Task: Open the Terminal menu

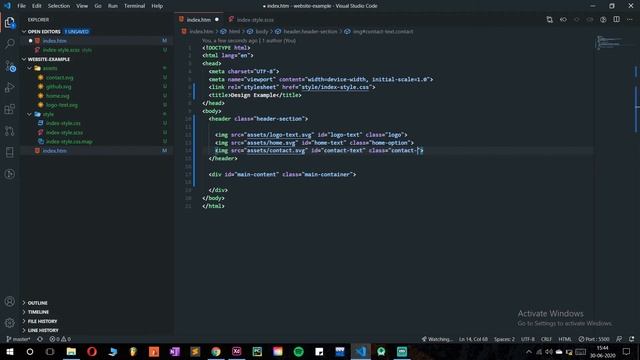Action: pos(134,6)
